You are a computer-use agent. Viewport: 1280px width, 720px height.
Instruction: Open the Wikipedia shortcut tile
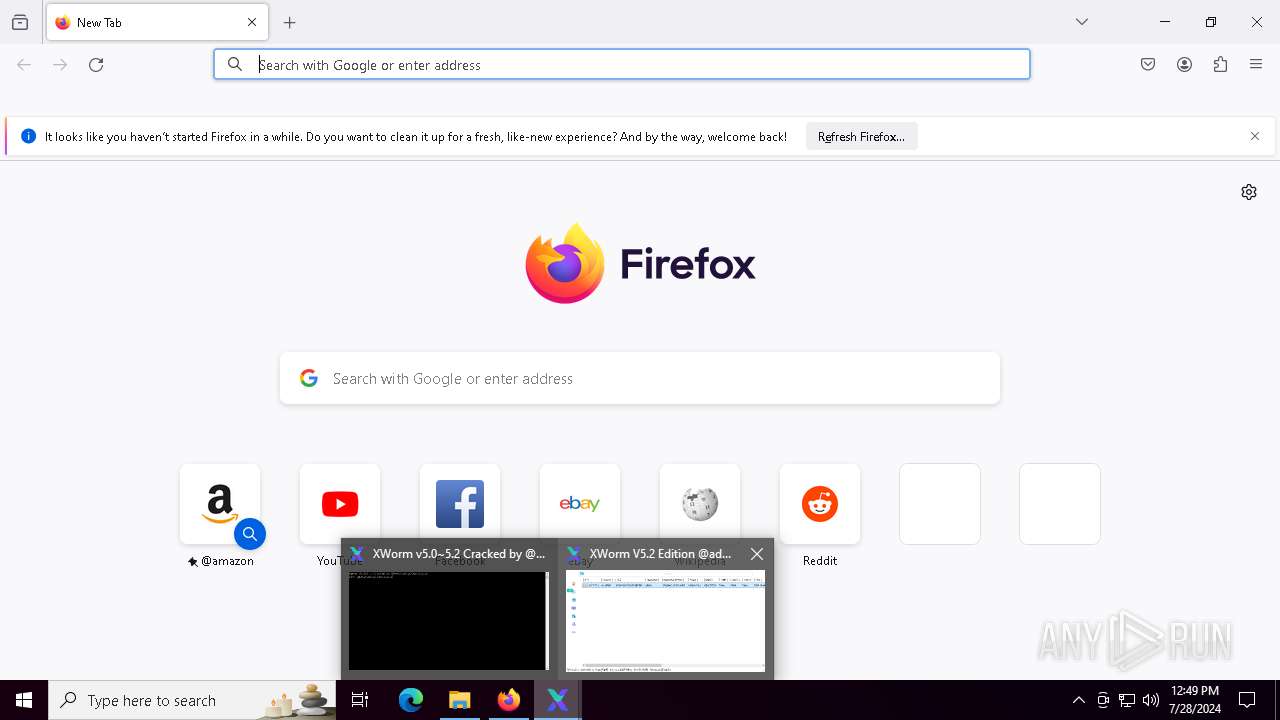(x=700, y=504)
